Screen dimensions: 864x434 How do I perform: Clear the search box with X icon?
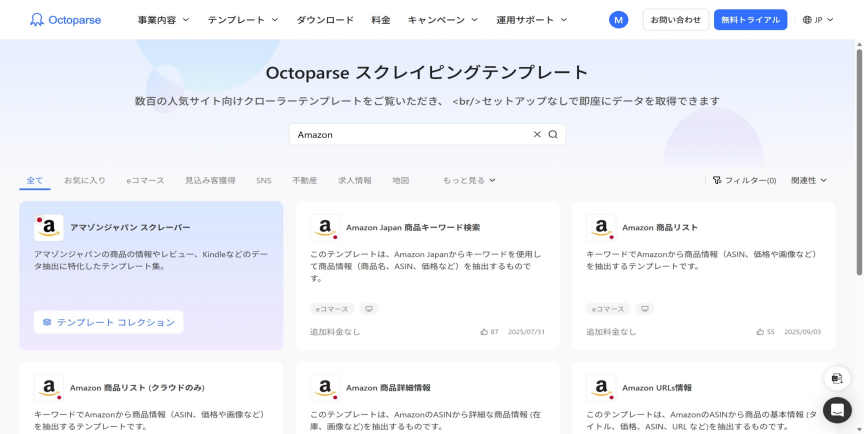[537, 134]
